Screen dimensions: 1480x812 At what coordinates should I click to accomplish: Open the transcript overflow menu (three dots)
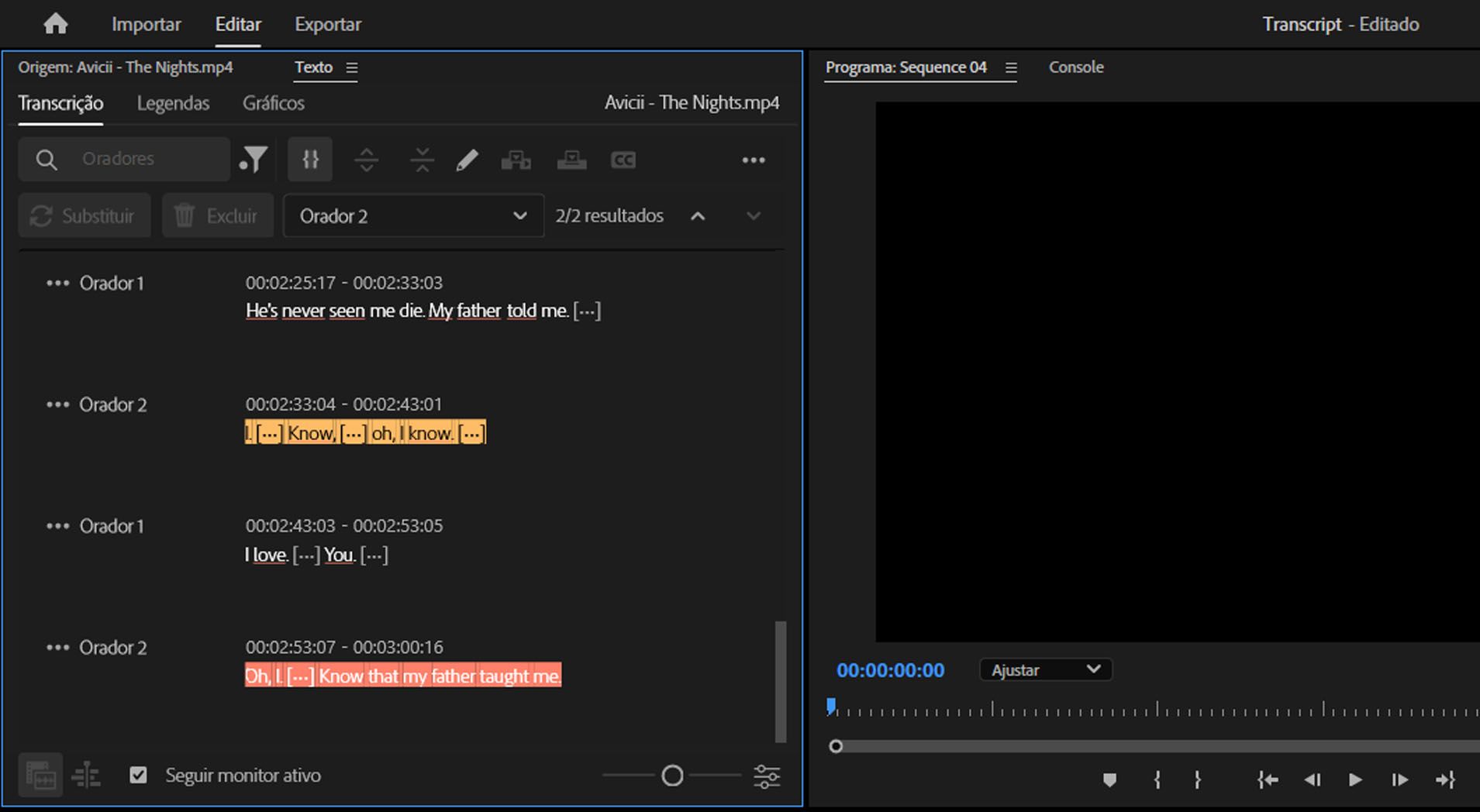click(x=753, y=159)
